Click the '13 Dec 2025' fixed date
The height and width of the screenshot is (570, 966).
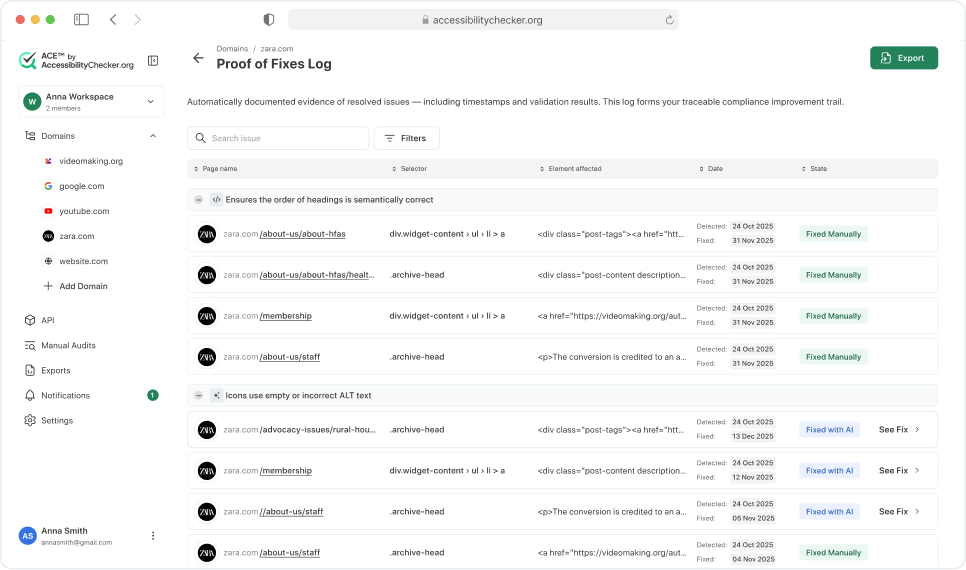[x=752, y=437]
